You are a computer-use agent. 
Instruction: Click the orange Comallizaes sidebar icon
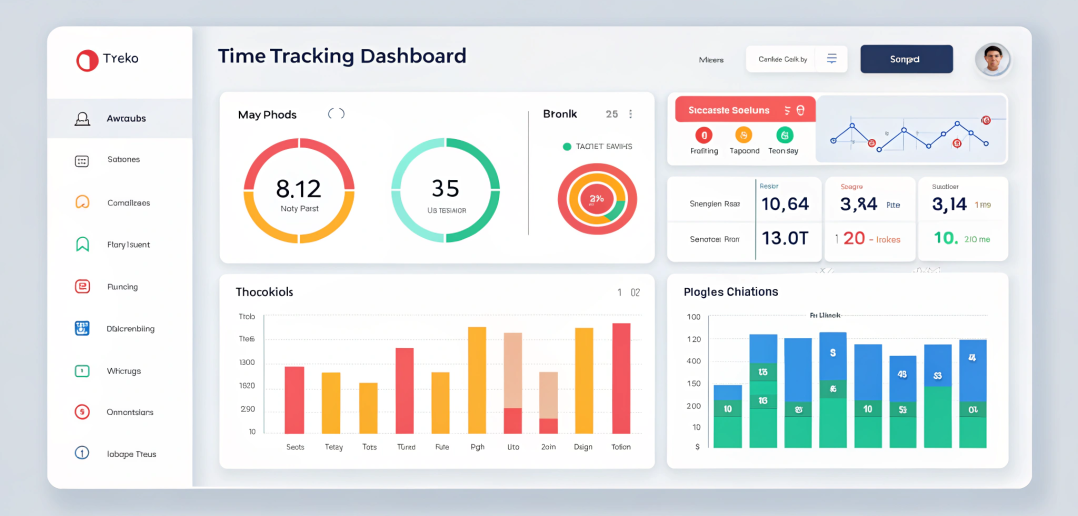coord(83,202)
